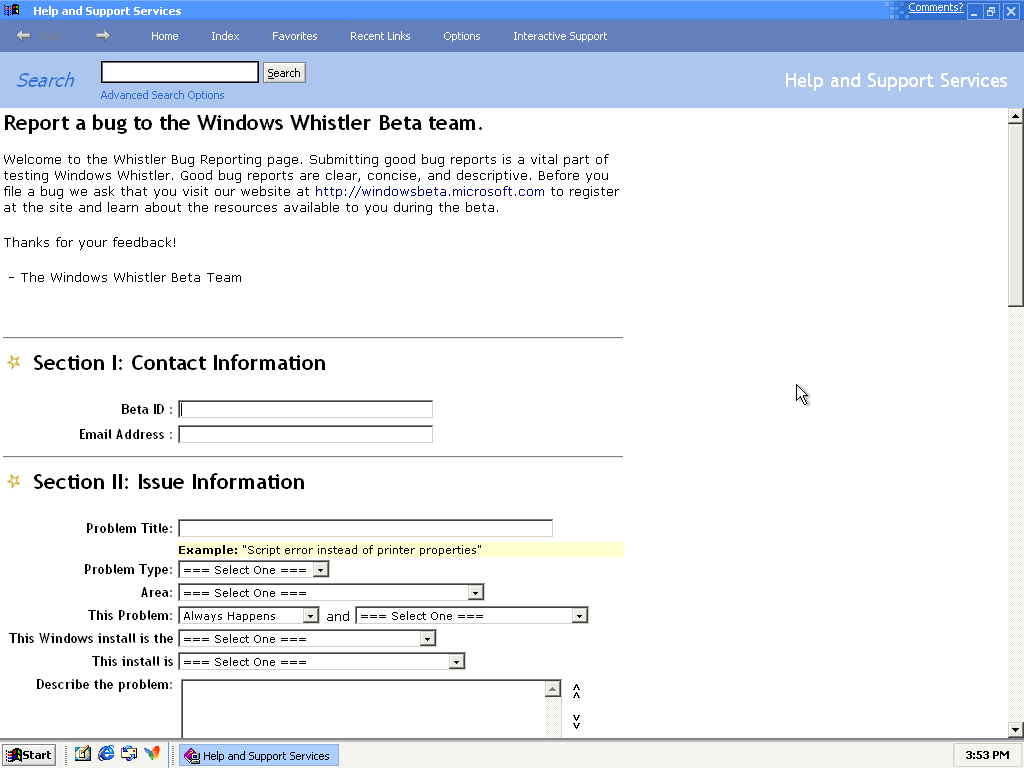Viewport: 1024px width, 768px height.
Task: Click the Example script error hint text
Action: 330,550
